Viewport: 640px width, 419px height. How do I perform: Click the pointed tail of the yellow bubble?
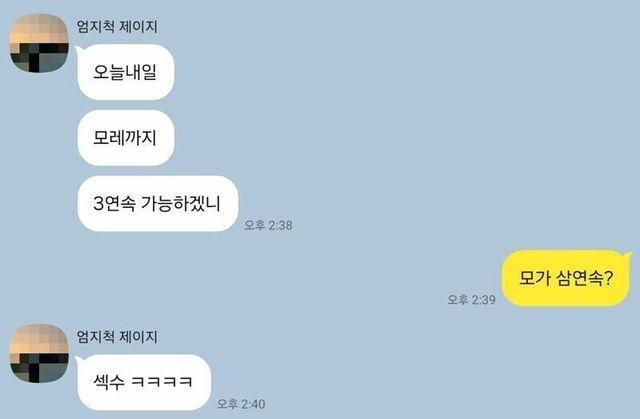point(628,256)
